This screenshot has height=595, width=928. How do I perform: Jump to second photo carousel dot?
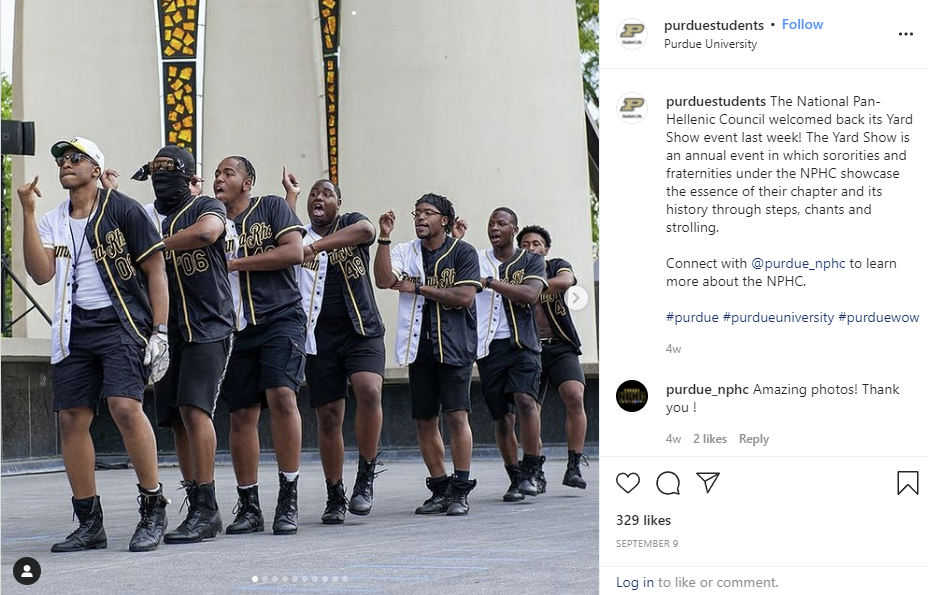(265, 579)
